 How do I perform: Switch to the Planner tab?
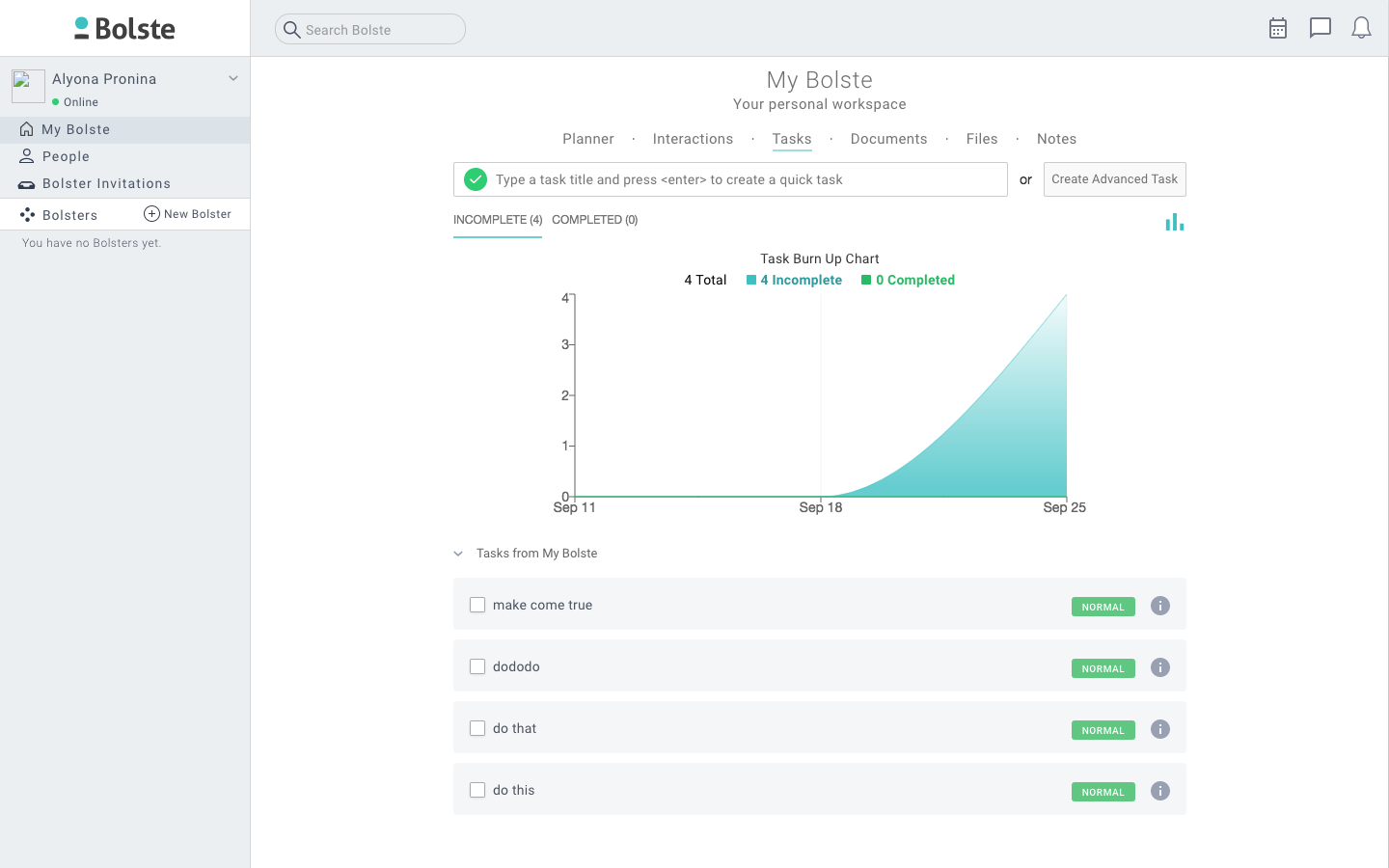click(x=587, y=139)
